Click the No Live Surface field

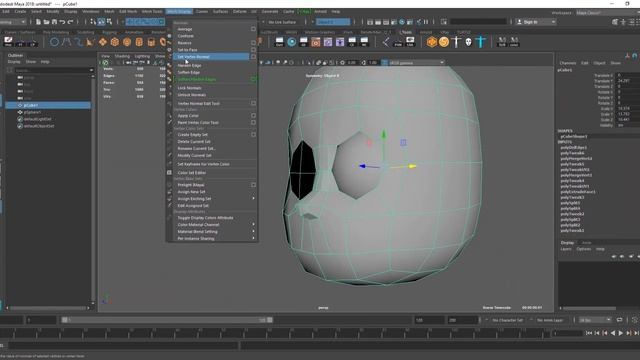pyautogui.click(x=283, y=22)
